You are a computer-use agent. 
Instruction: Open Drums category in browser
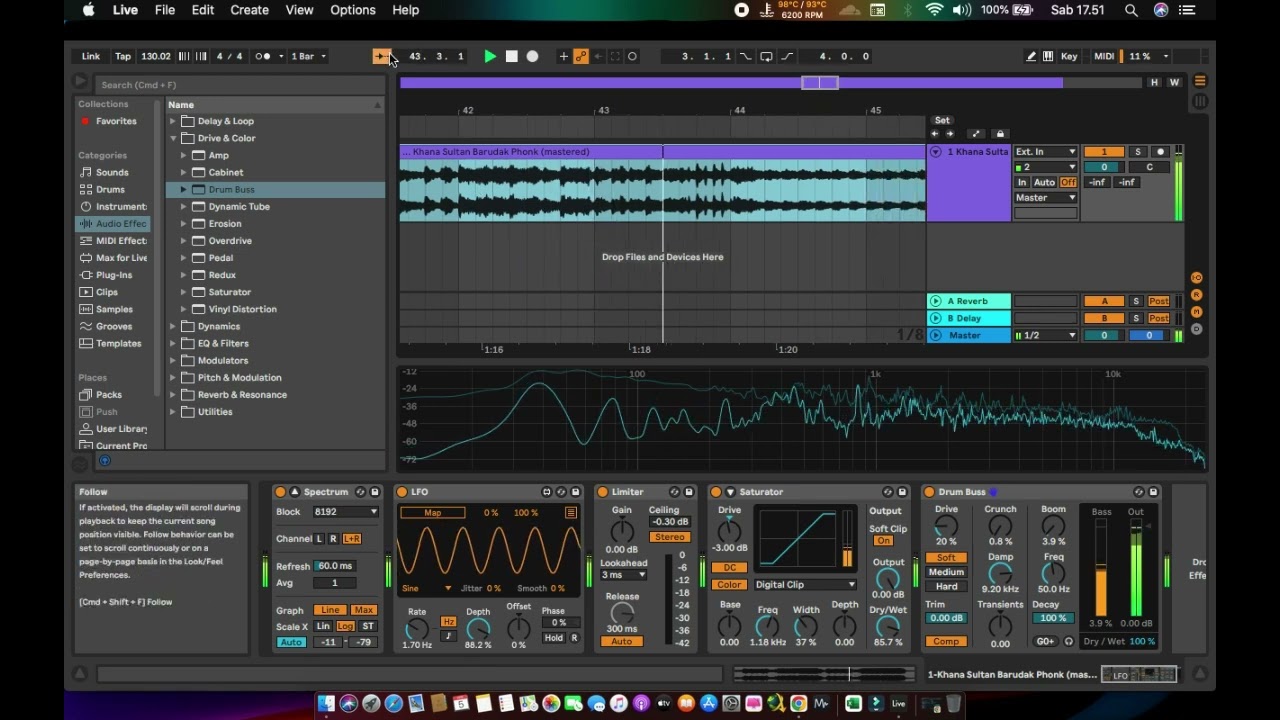110,189
